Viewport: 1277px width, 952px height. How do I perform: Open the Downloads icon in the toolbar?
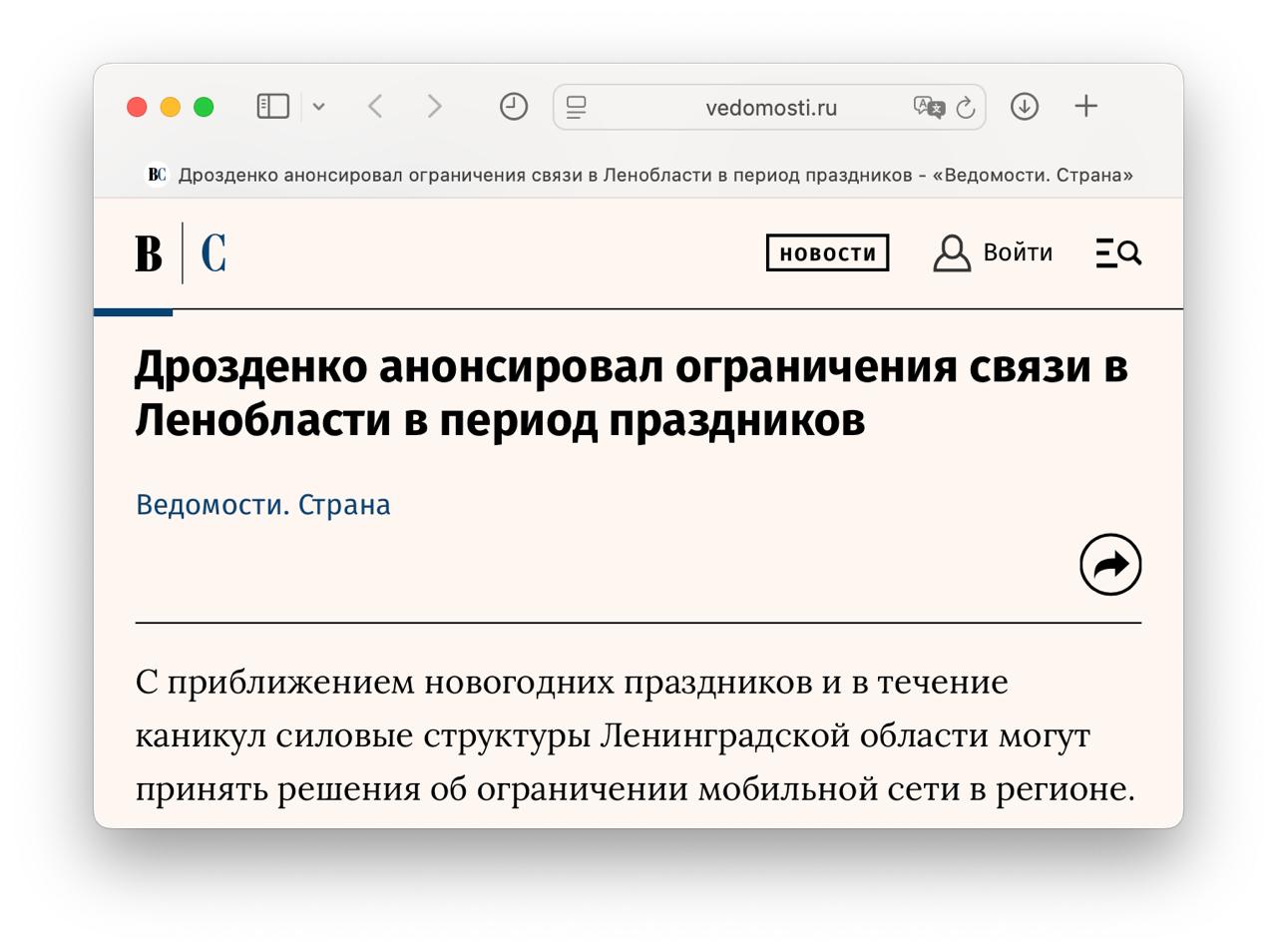tap(1024, 106)
